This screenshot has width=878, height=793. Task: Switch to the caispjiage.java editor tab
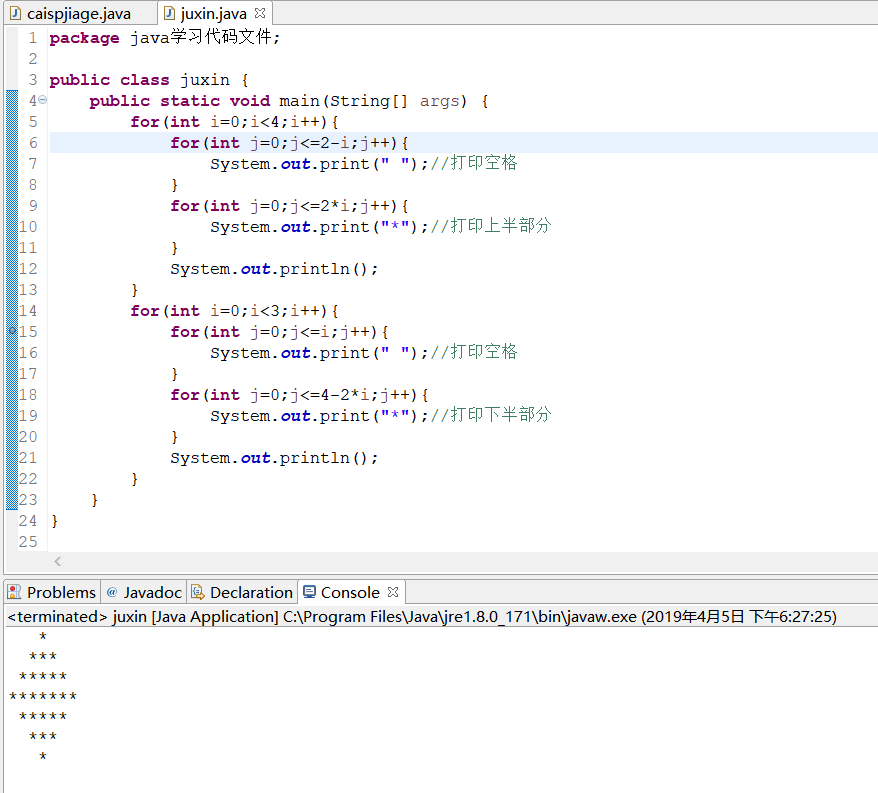[78, 13]
